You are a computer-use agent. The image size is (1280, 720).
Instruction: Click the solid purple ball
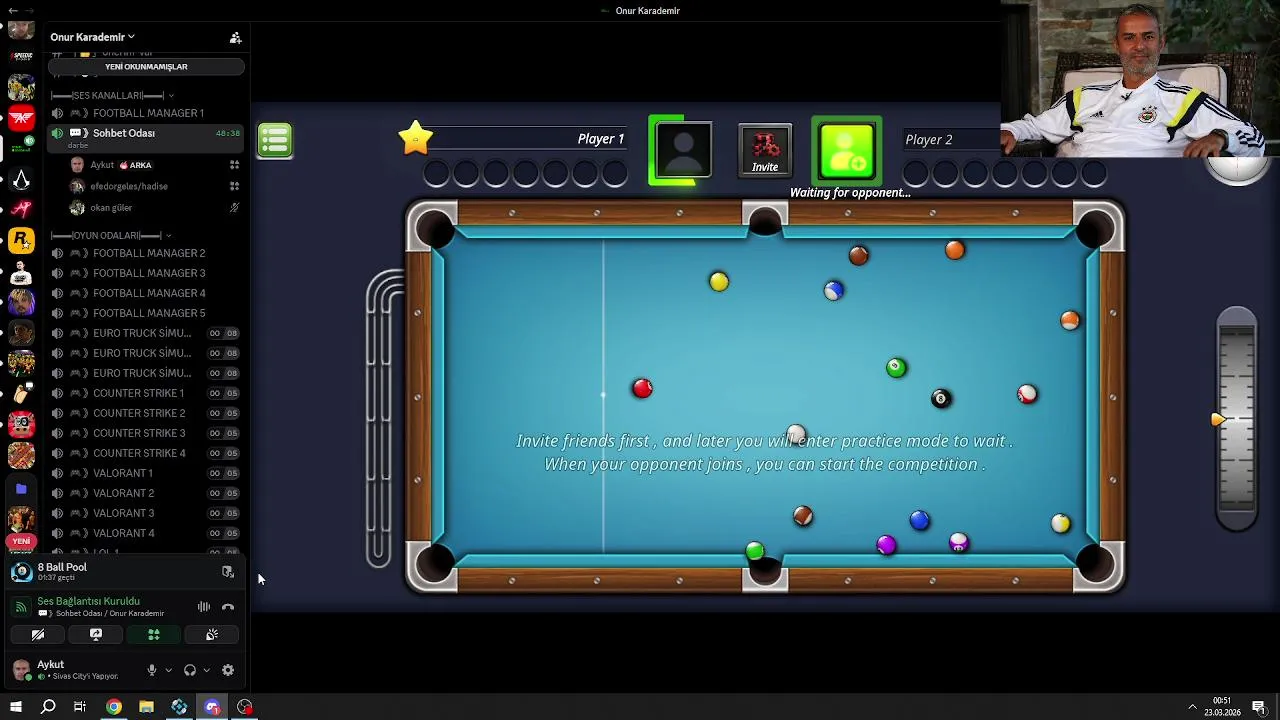coord(886,545)
